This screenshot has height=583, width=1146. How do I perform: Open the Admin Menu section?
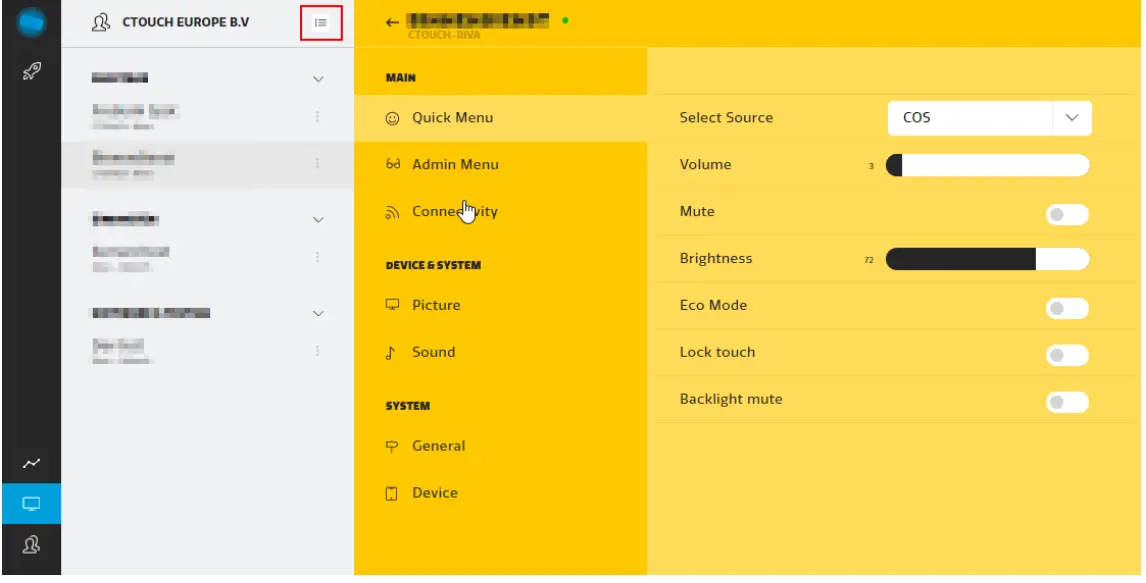tap(455, 164)
